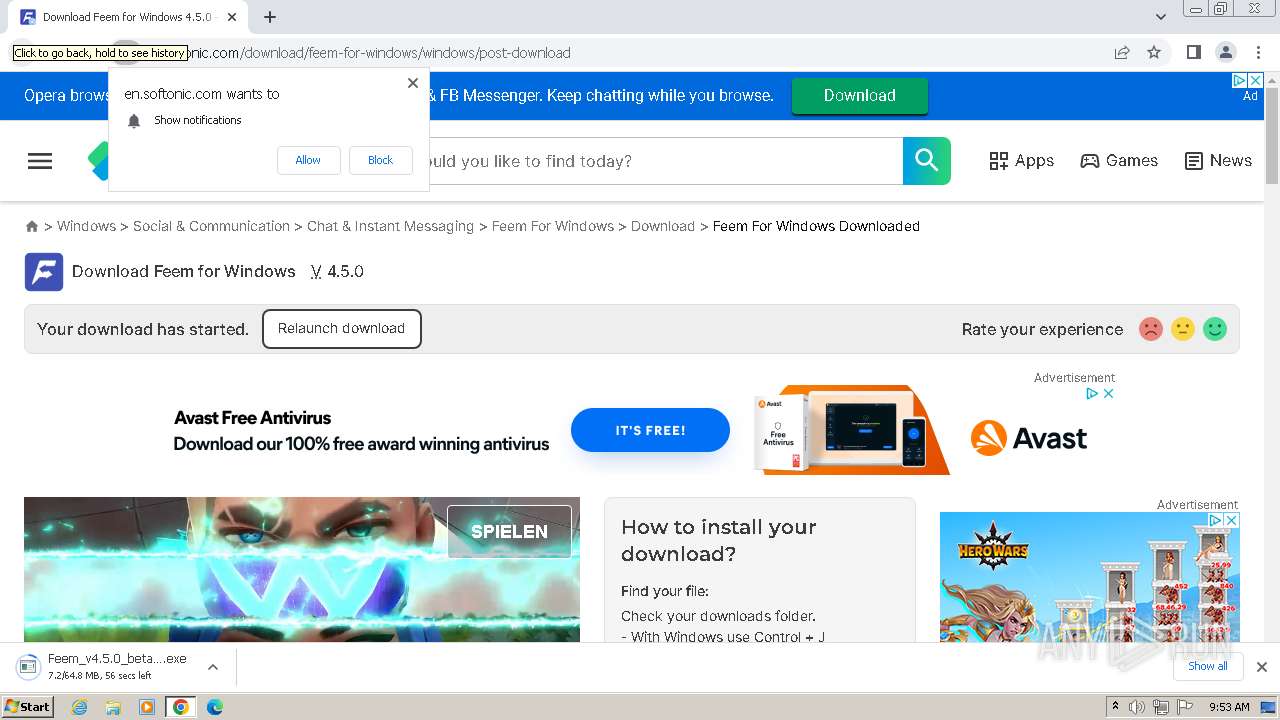Open media player taskbar icon
Image resolution: width=1280 pixels, height=720 pixels.
click(147, 707)
